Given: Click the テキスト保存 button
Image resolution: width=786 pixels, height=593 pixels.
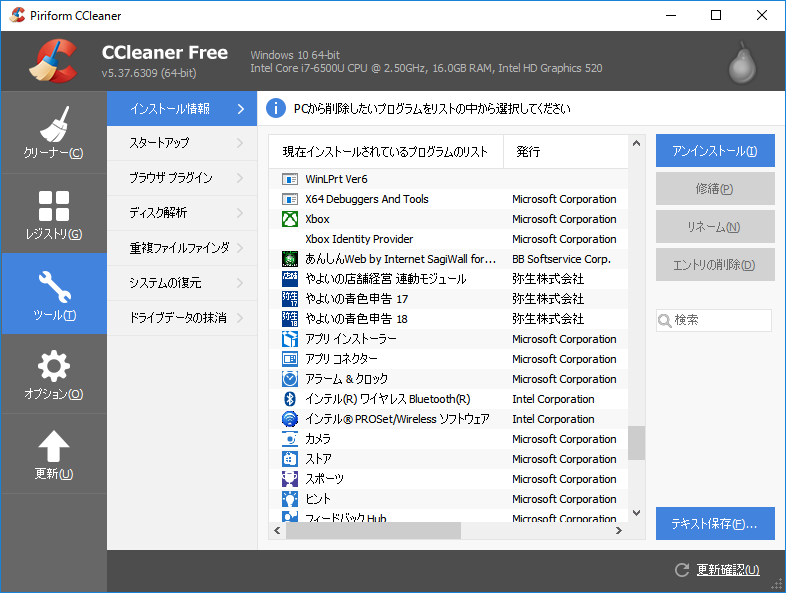Looking at the screenshot, I should point(715,523).
